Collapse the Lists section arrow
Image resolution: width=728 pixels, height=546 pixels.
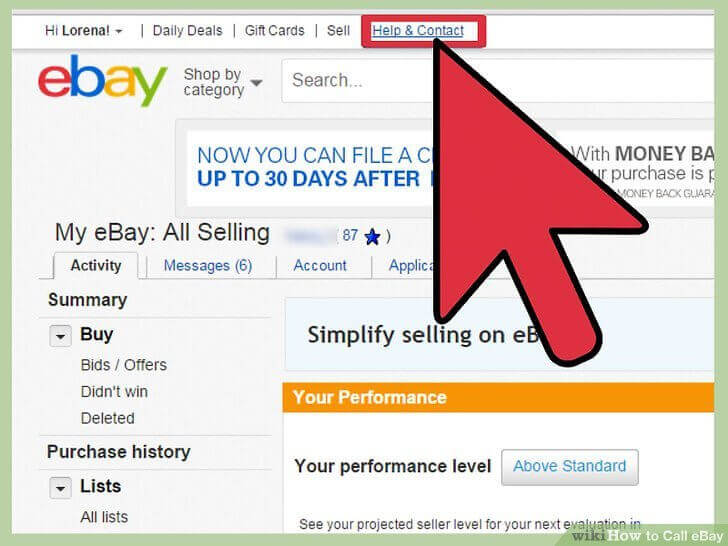(x=60, y=488)
